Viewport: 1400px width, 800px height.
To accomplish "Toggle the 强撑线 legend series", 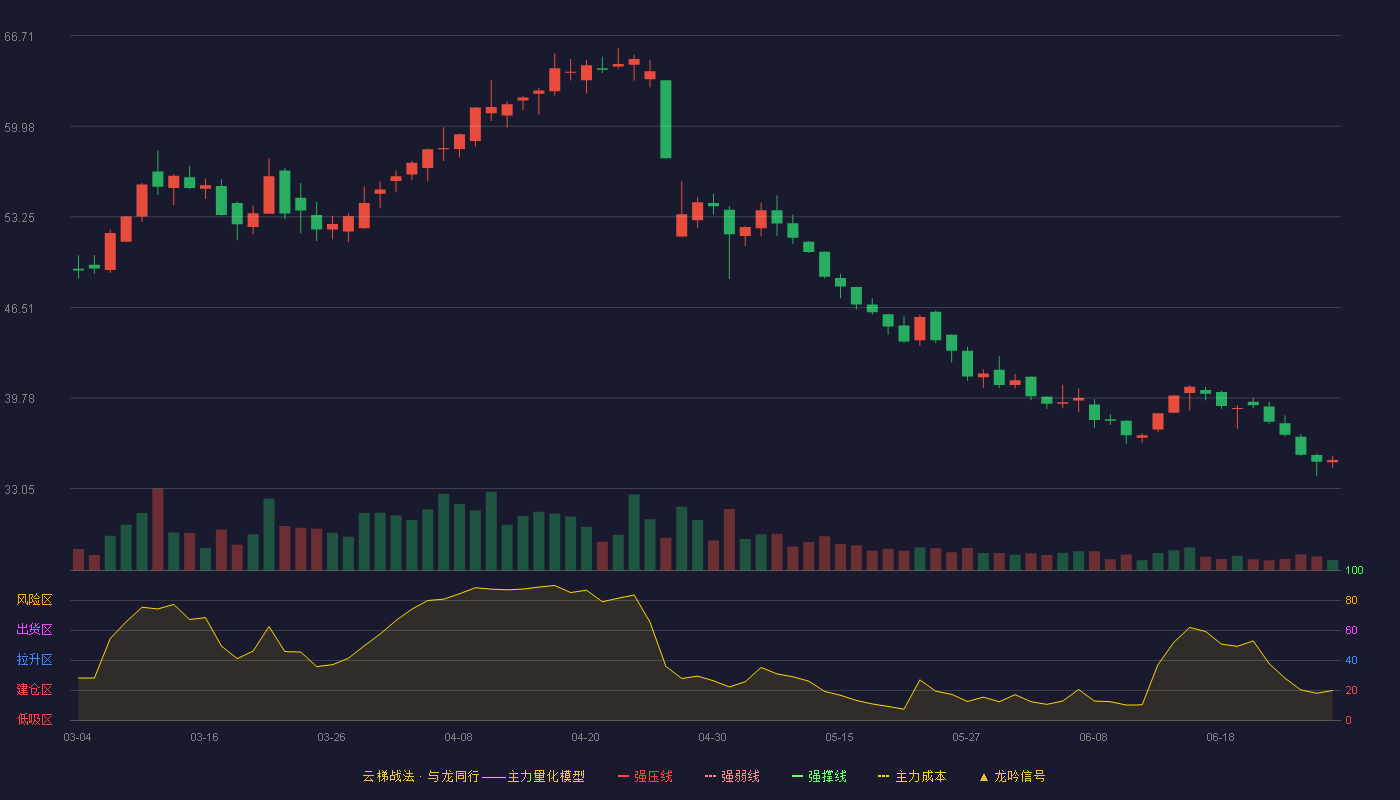I will pyautogui.click(x=819, y=776).
